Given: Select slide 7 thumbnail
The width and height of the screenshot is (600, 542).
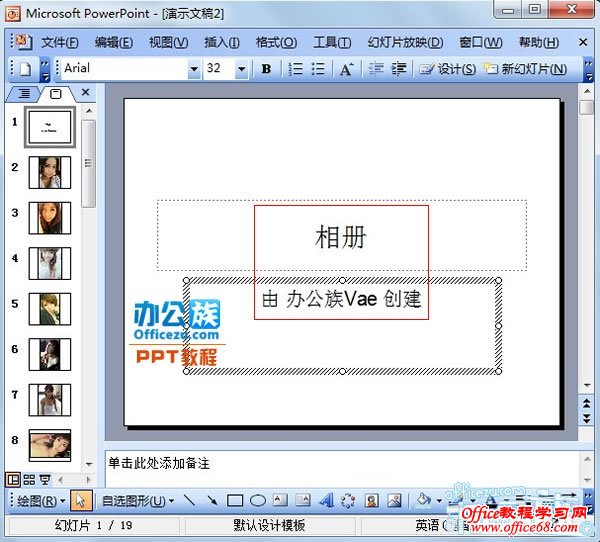Looking at the screenshot, I should point(50,400).
